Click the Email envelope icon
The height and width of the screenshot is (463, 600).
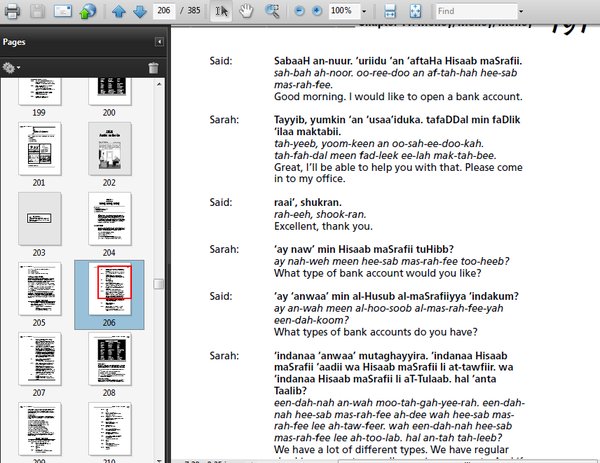(x=62, y=11)
